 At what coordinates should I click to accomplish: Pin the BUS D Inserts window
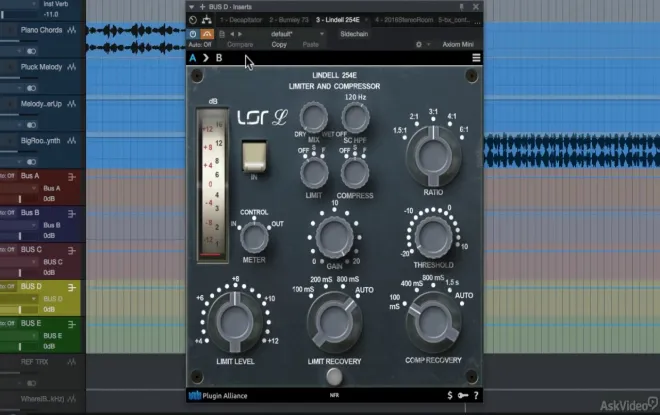[x=462, y=7]
